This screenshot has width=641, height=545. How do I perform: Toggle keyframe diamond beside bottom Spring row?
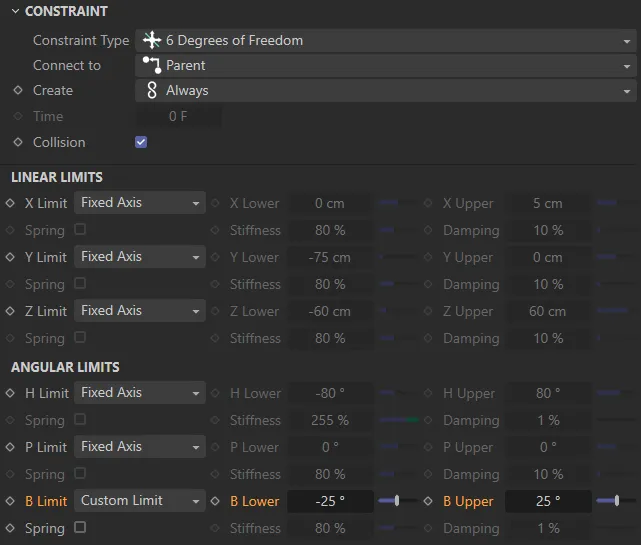10,528
